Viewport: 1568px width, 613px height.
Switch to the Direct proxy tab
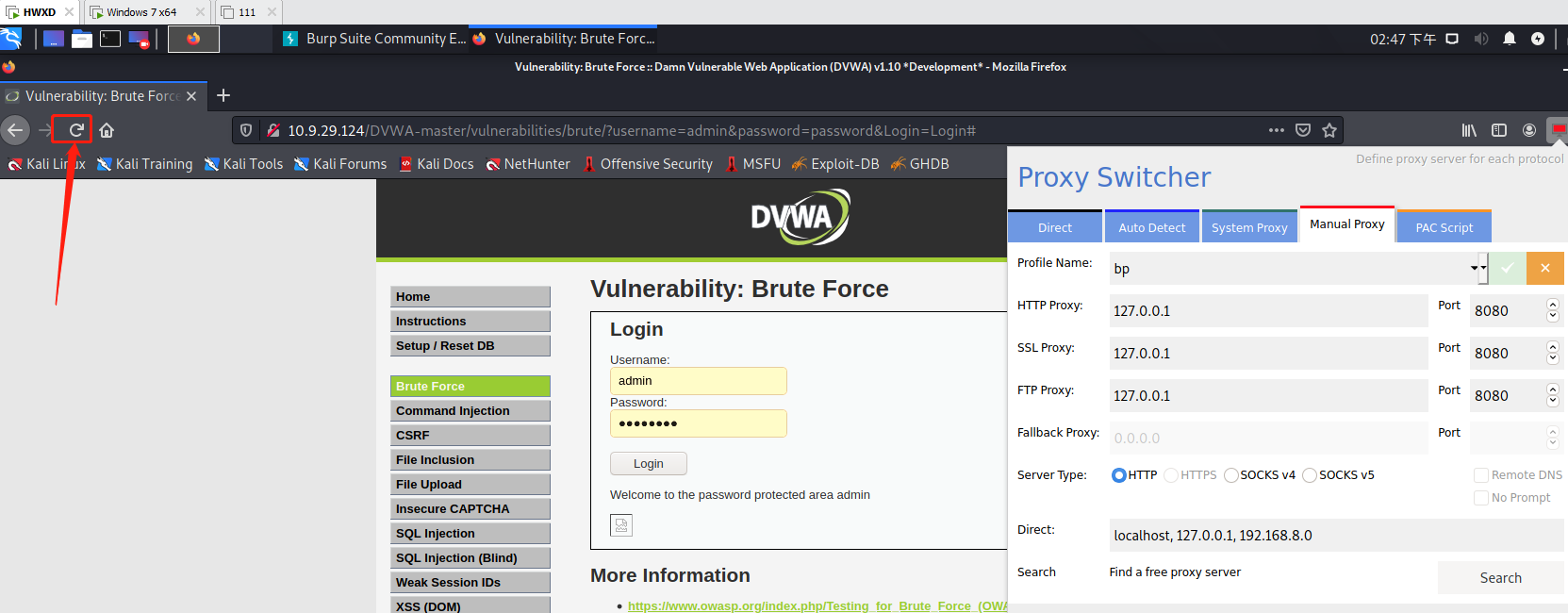point(1055,227)
